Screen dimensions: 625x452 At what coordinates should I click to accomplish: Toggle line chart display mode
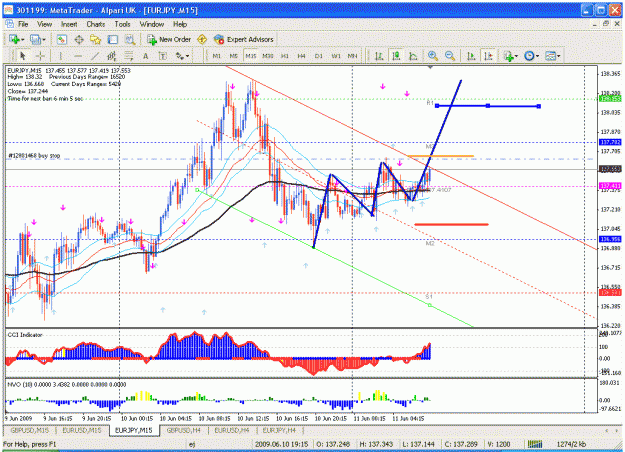[413, 56]
